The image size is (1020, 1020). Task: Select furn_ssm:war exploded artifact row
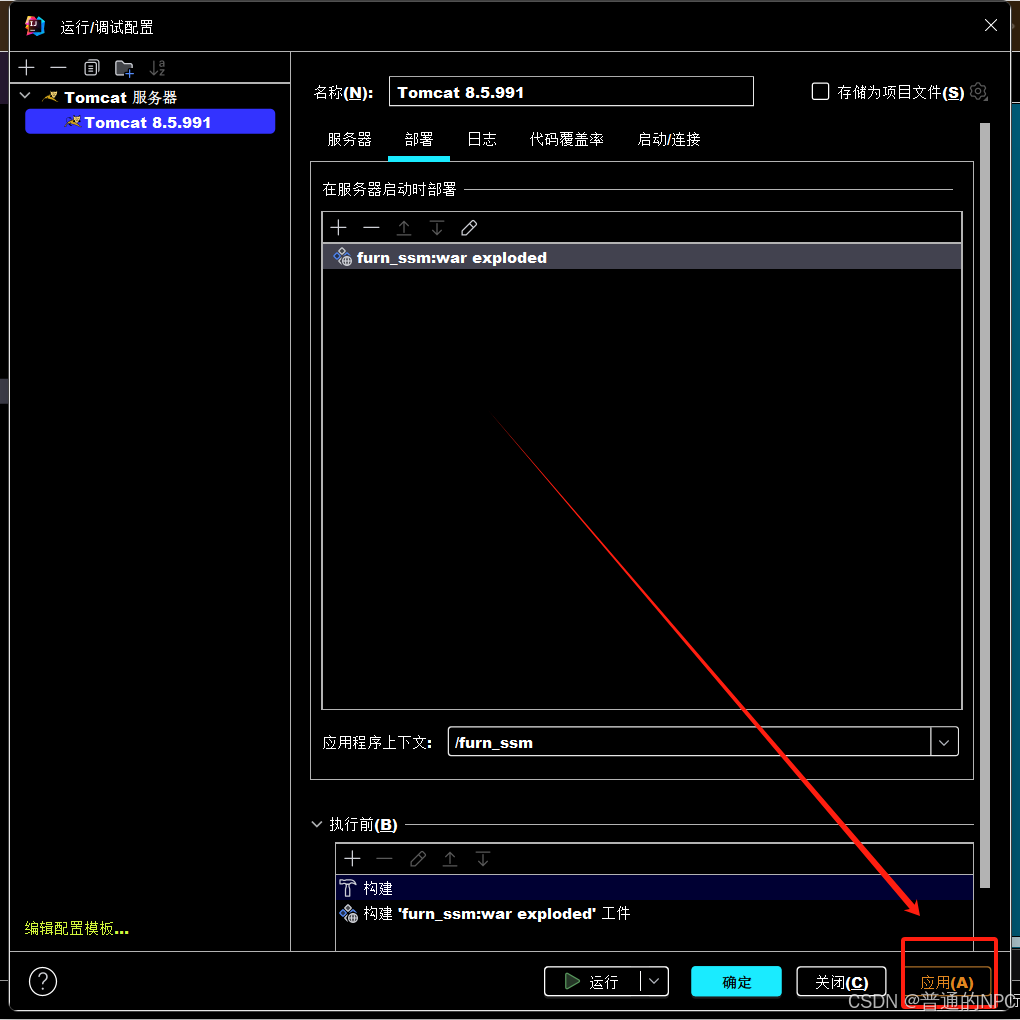[x=641, y=258]
